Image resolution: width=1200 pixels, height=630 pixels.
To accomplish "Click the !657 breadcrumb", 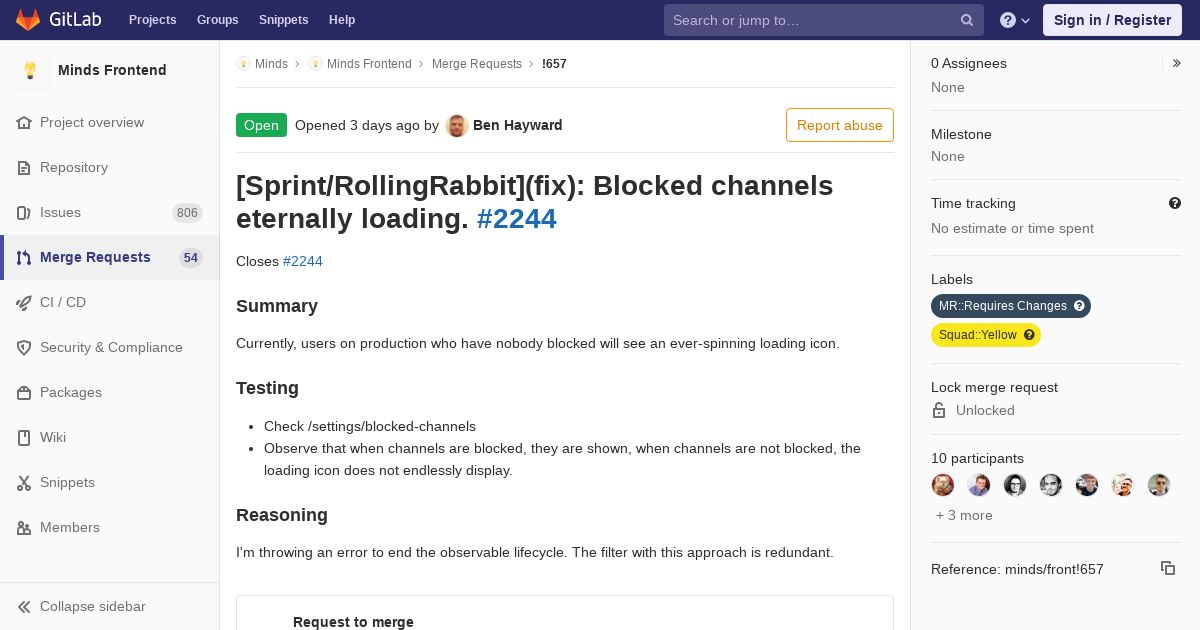I will [554, 63].
